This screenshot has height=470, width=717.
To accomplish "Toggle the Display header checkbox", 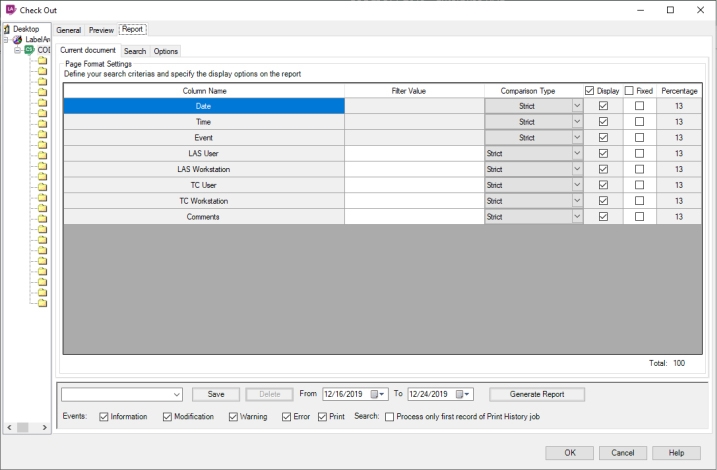I will pyautogui.click(x=589, y=91).
